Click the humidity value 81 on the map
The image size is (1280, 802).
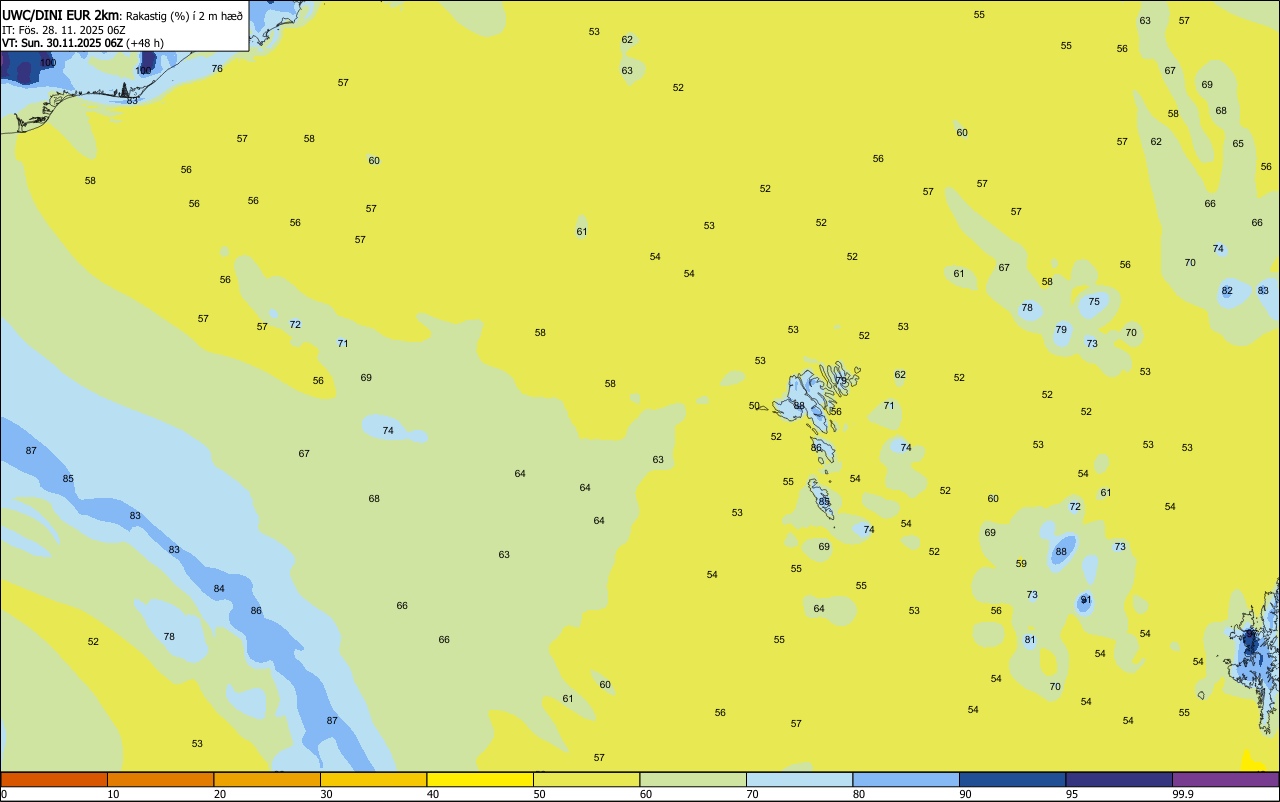(x=1030, y=640)
